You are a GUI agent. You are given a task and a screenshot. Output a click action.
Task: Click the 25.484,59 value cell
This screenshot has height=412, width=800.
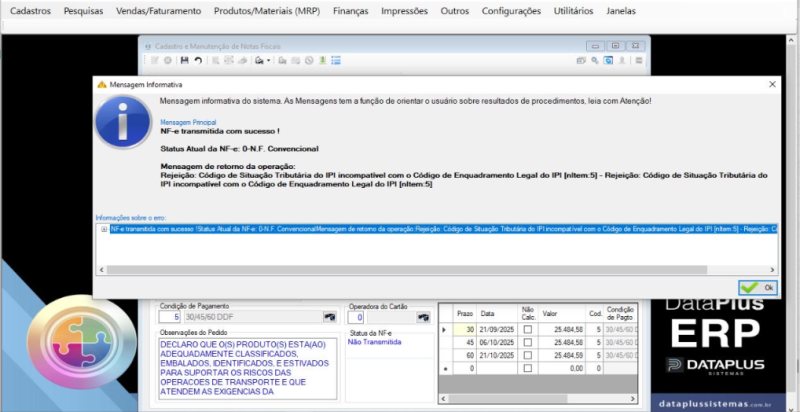(x=562, y=355)
